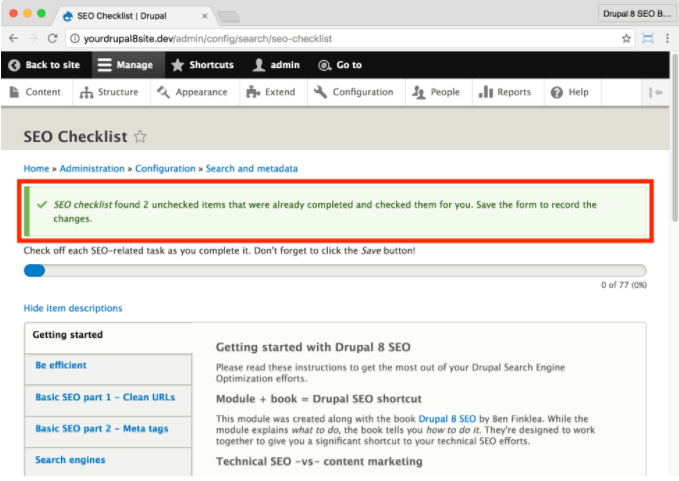Open the Shortcuts menu
Screen dimensions: 679x481
(x=203, y=65)
